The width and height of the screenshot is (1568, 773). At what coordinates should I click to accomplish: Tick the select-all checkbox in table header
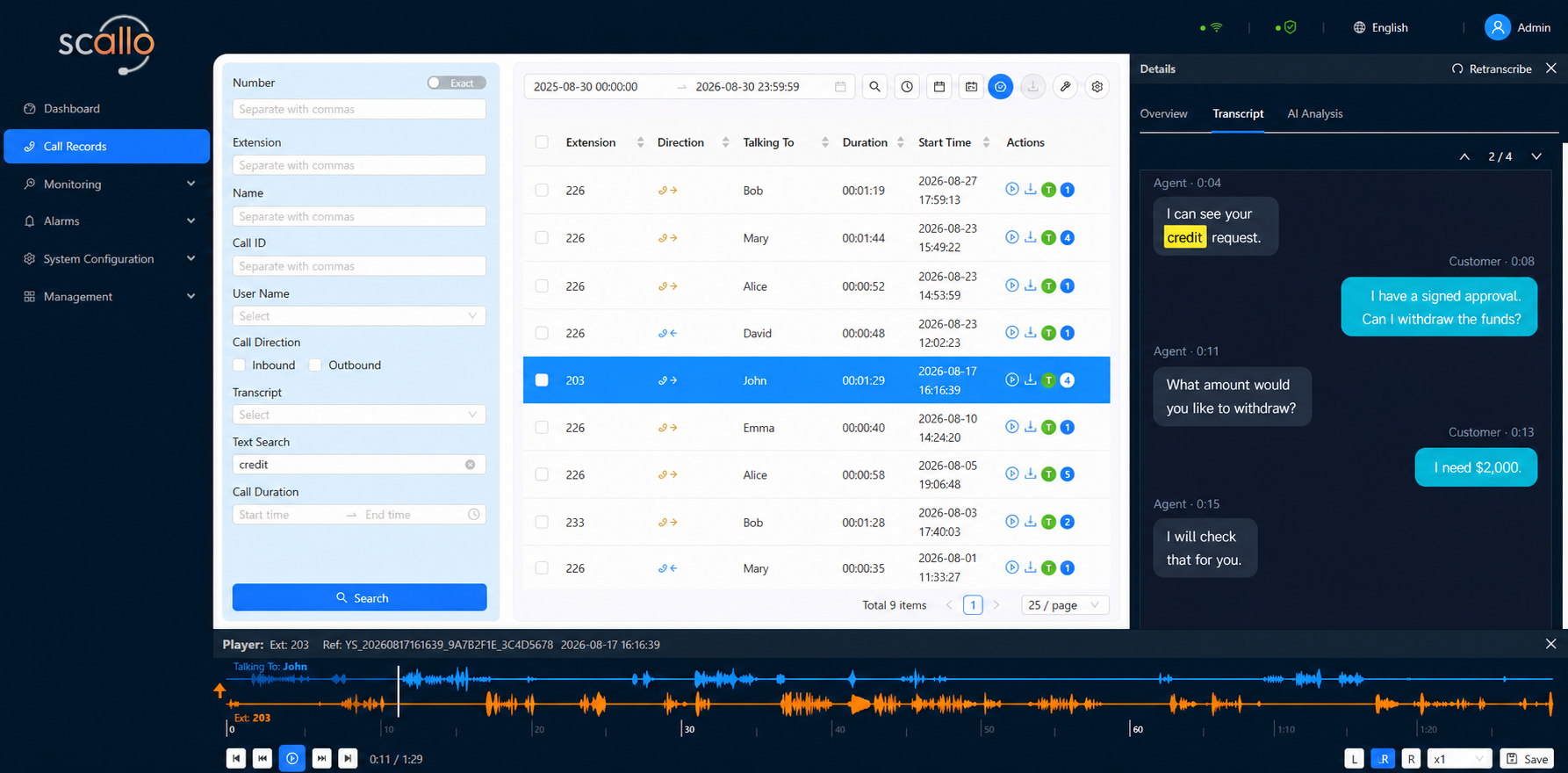tap(542, 142)
